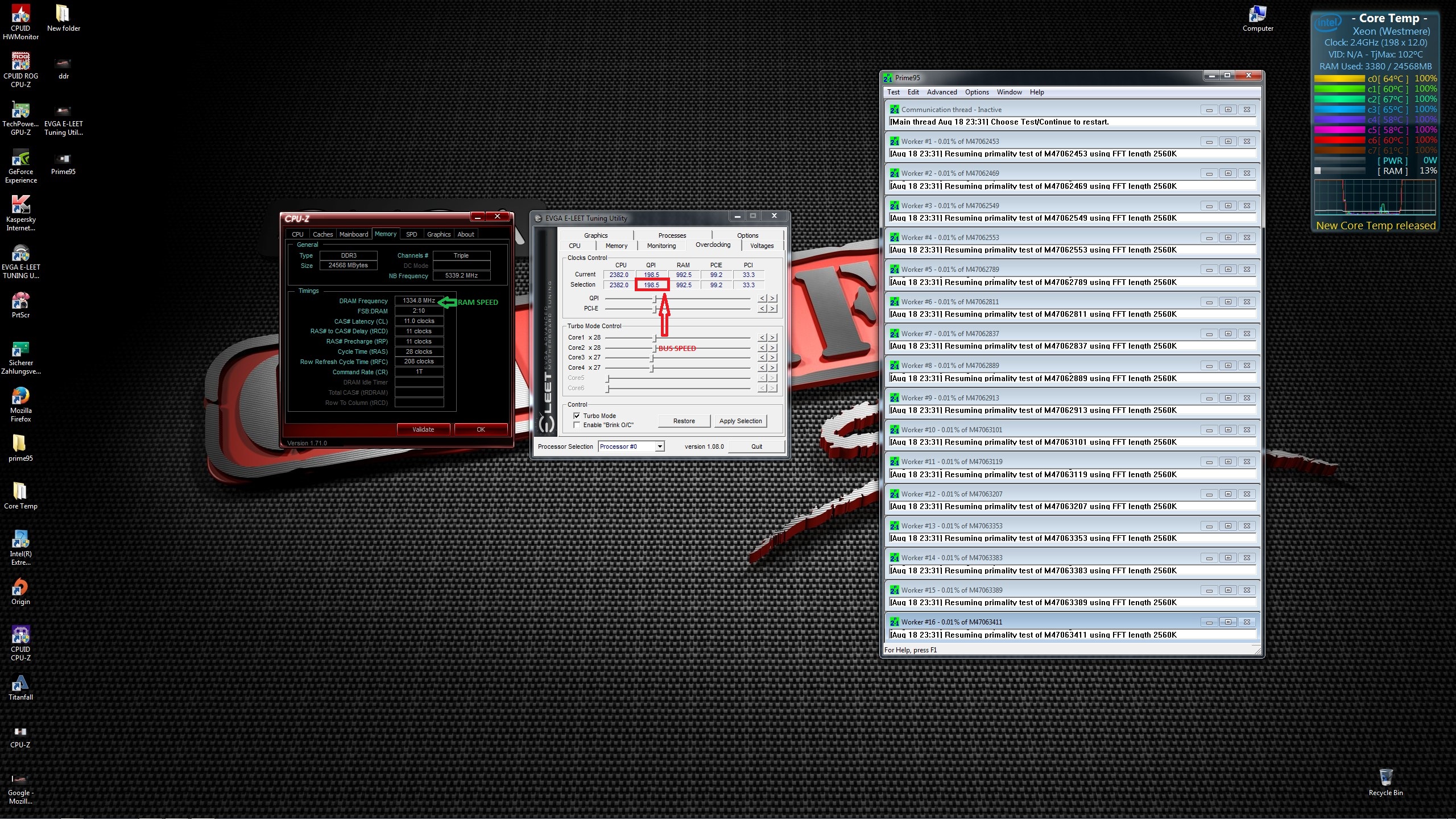Open Sicherer Zahlungsverkehr desktop icon
Viewport: 1456px width, 819px height.
point(20,357)
